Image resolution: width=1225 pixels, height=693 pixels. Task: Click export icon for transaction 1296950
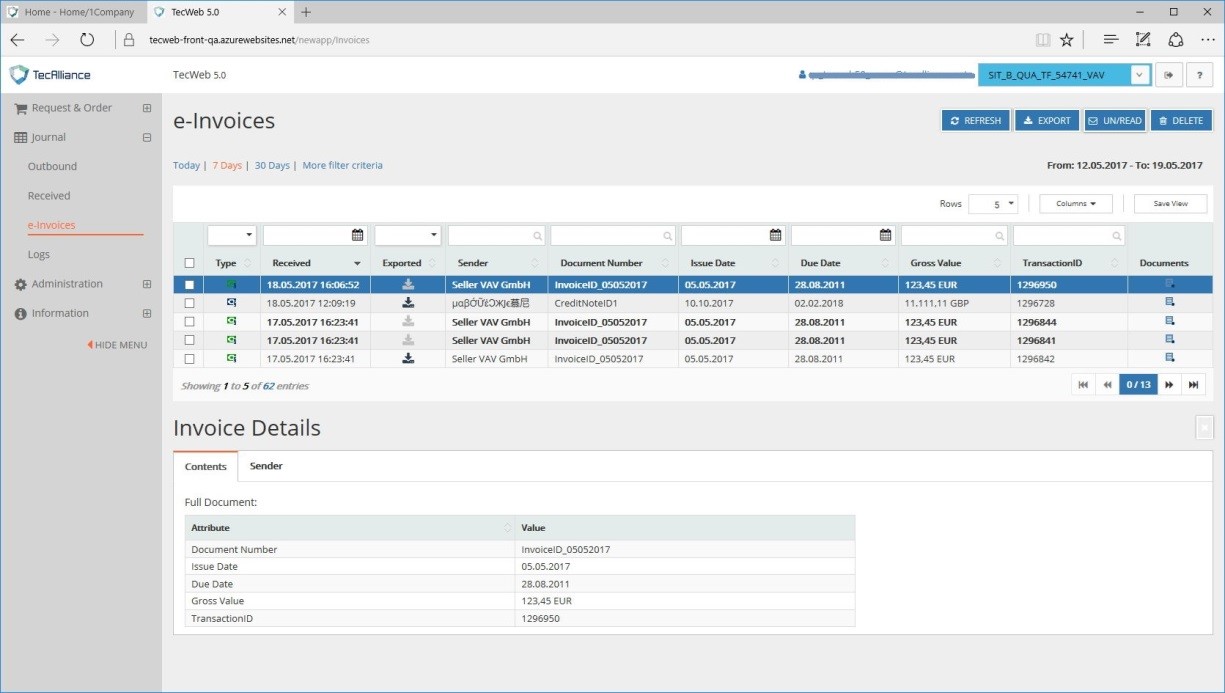(408, 285)
